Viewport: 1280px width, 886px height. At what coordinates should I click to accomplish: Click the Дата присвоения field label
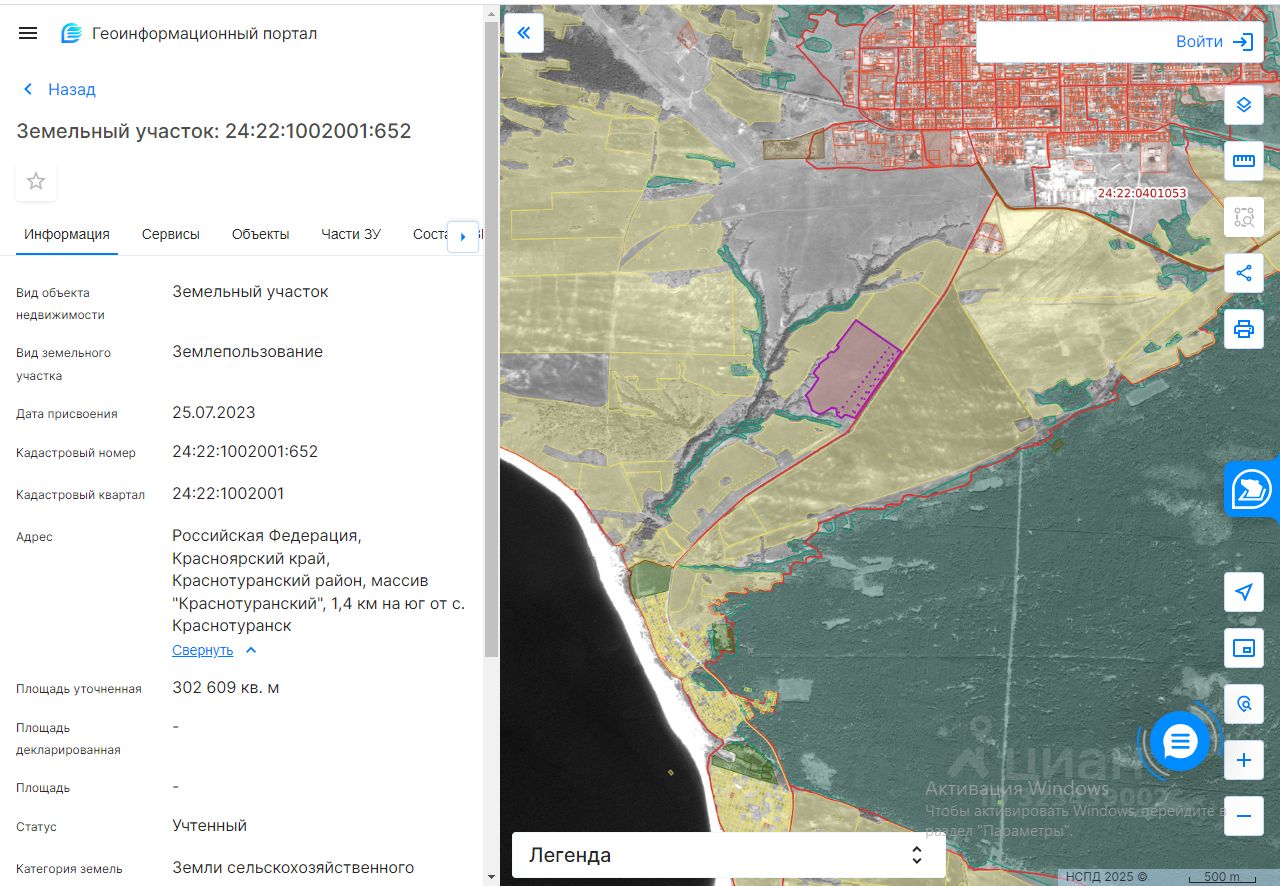(67, 413)
